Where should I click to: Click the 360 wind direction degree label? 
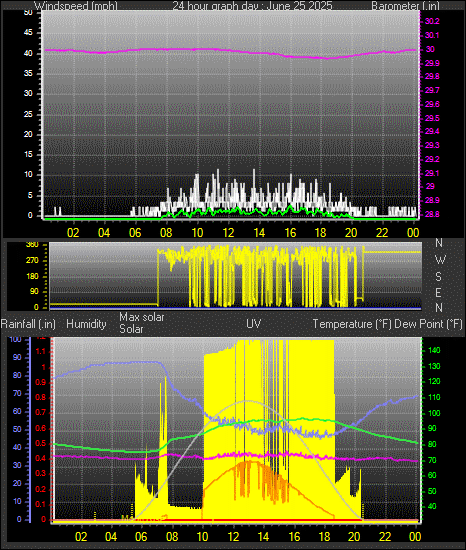click(x=32, y=245)
